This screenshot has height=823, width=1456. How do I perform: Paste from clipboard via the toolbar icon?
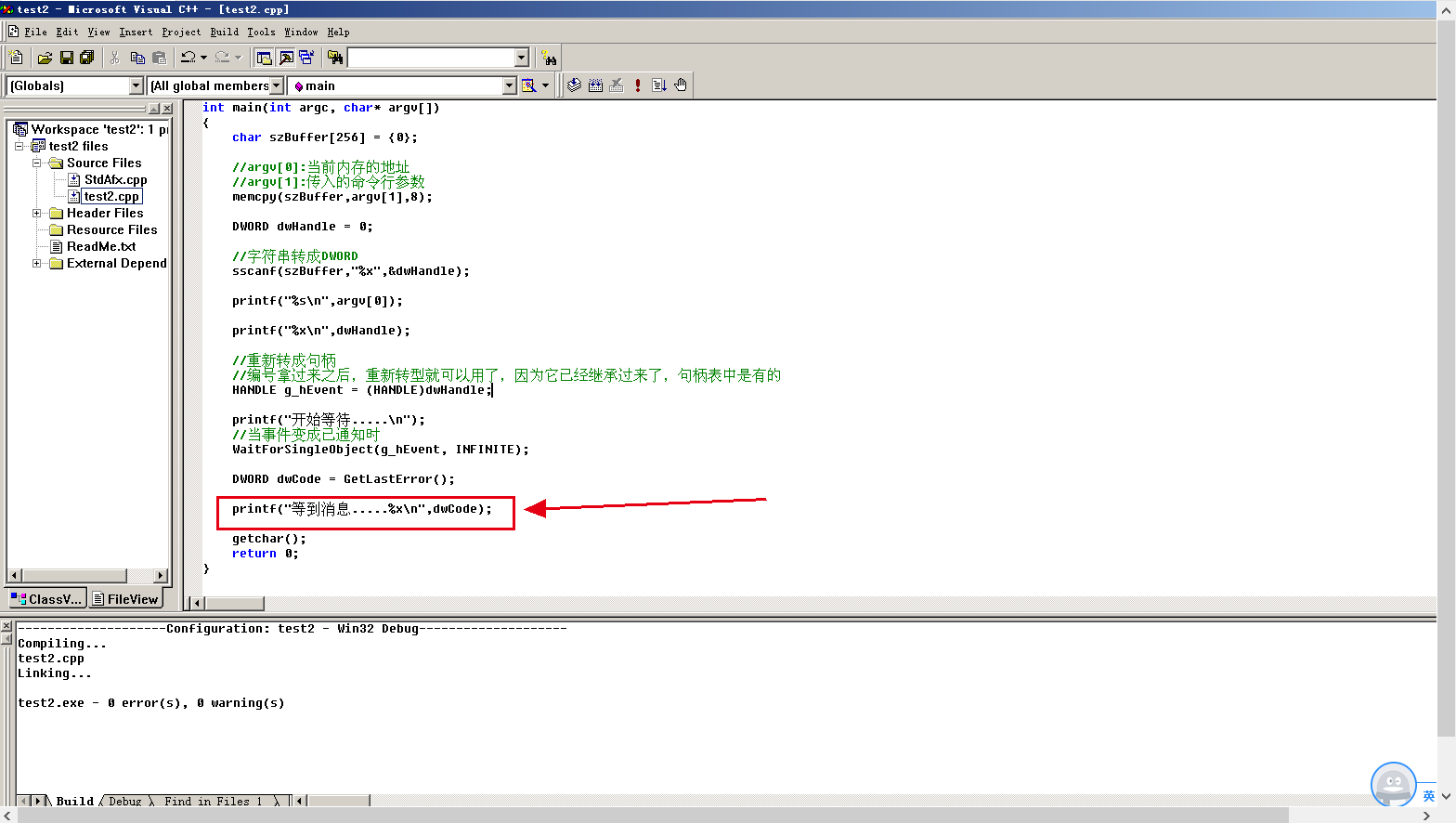click(x=159, y=58)
